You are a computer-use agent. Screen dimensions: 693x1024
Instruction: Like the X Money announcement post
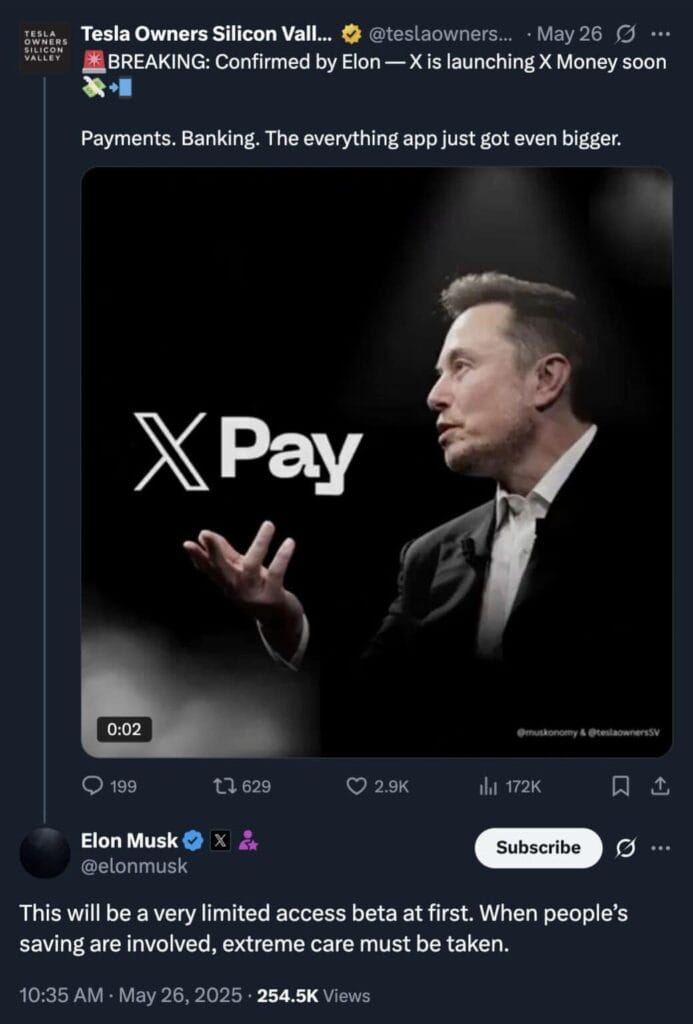357,786
